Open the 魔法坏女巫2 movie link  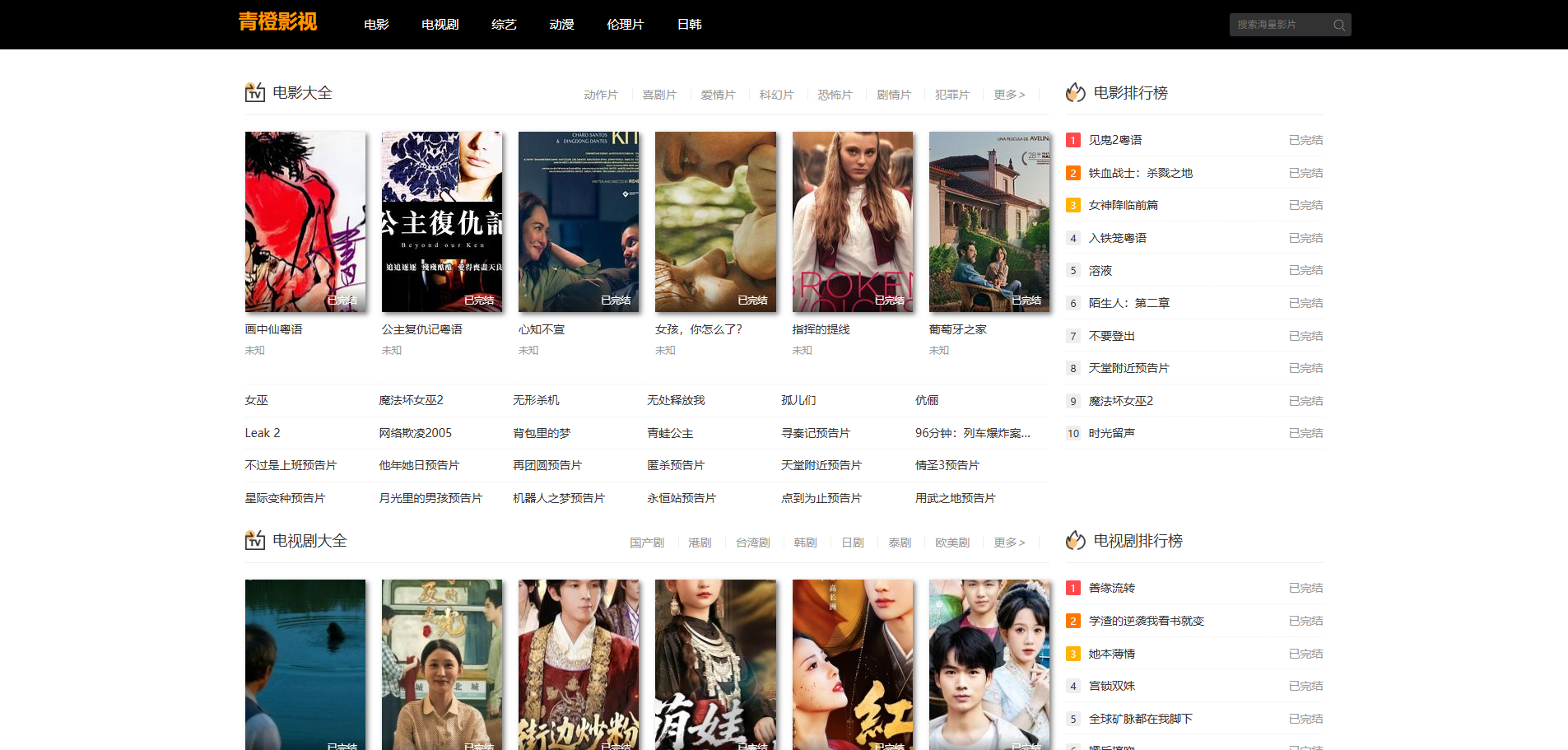pos(411,400)
